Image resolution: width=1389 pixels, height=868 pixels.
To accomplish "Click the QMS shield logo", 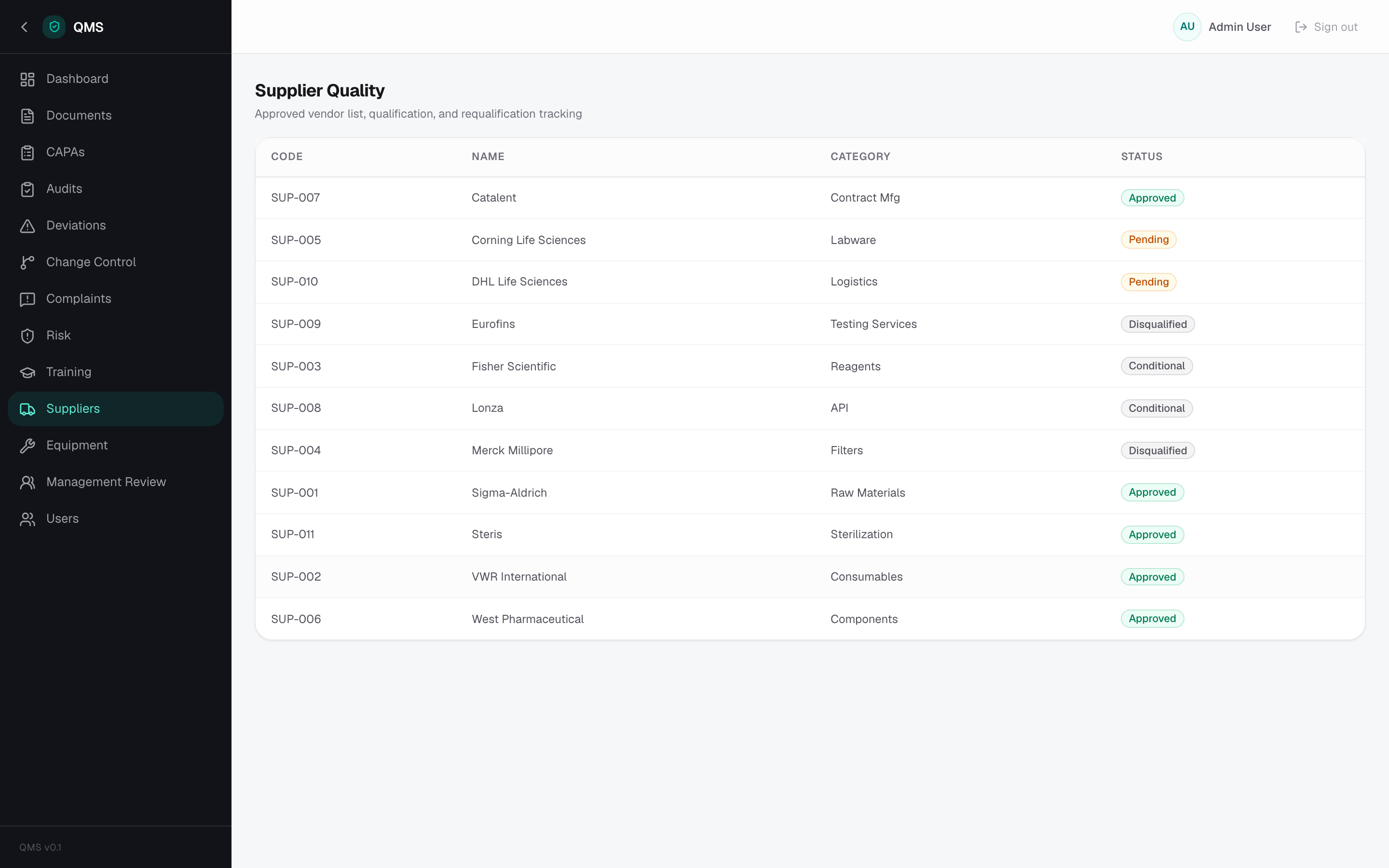I will [54, 27].
